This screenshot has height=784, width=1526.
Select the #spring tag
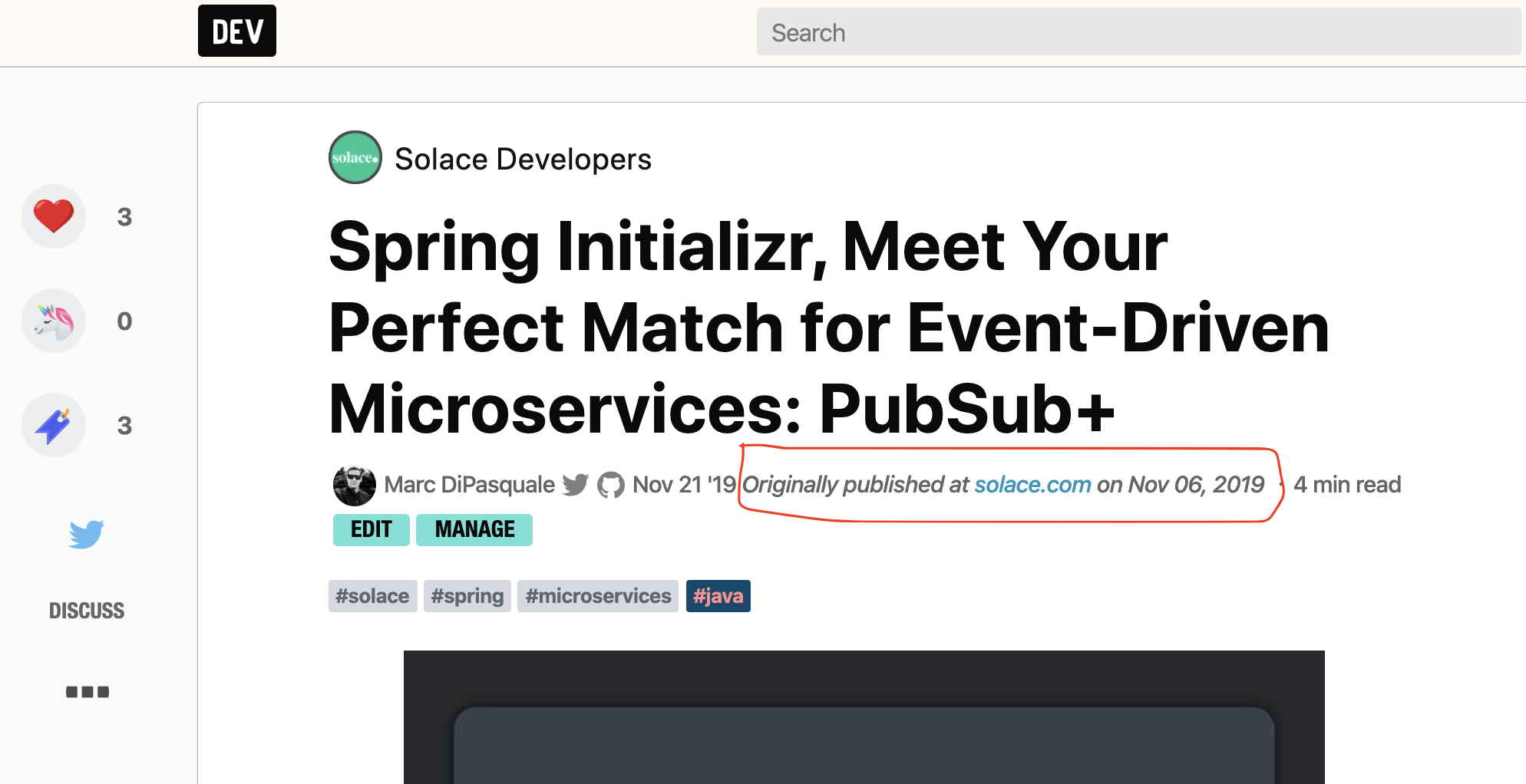(x=467, y=595)
